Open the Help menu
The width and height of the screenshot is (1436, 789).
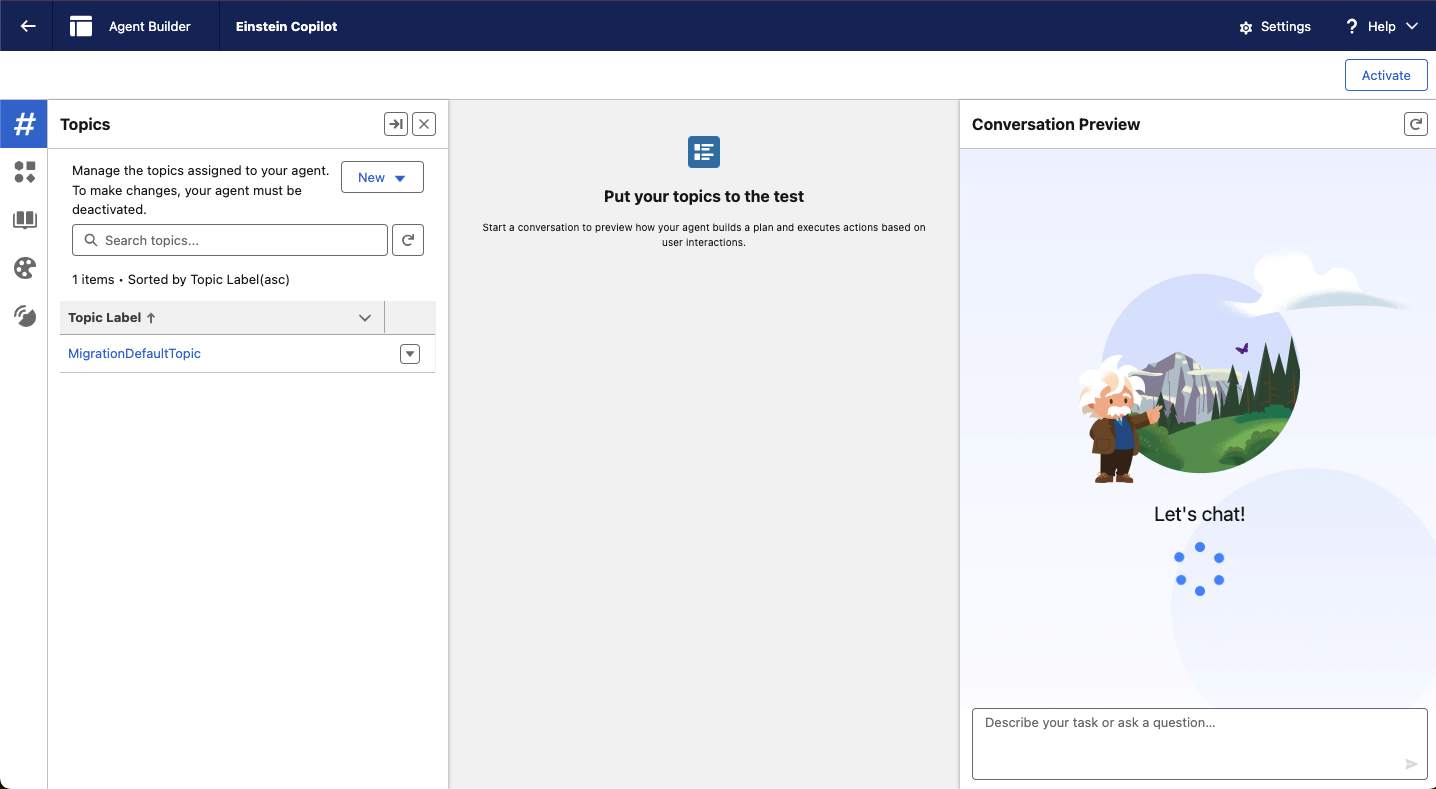point(1382,26)
